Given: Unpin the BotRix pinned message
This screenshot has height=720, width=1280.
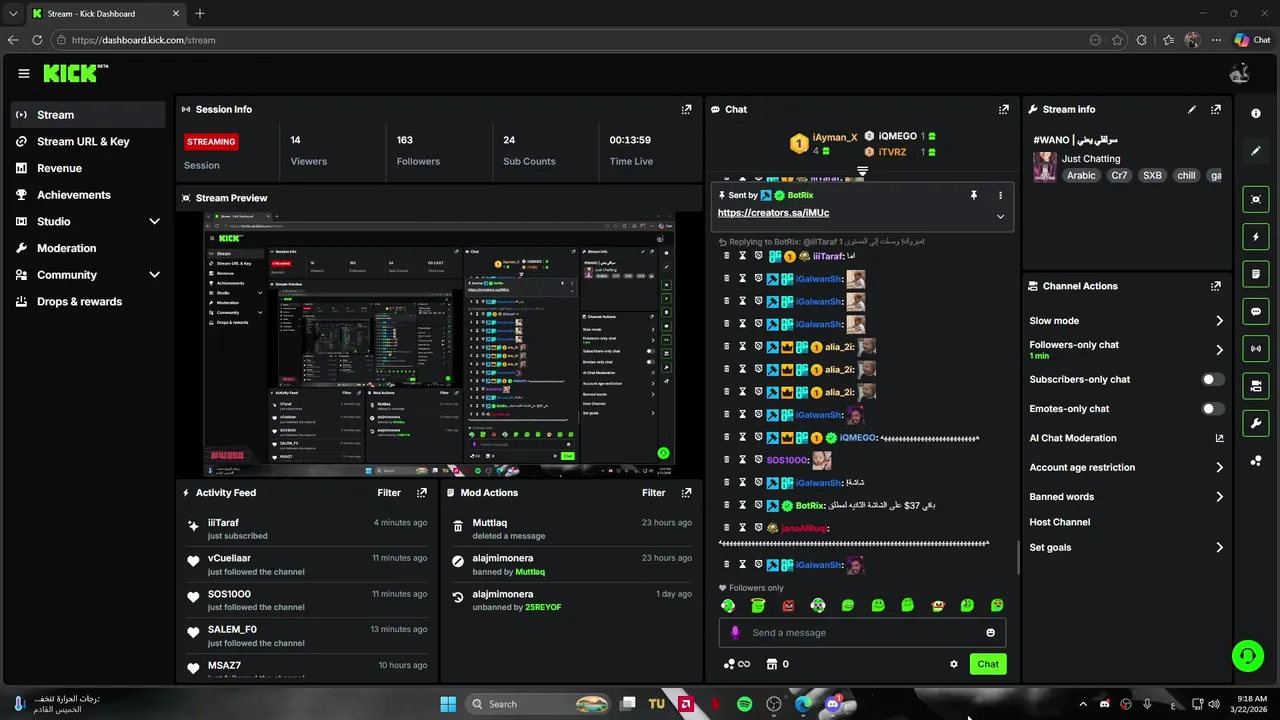Looking at the screenshot, I should tap(973, 195).
